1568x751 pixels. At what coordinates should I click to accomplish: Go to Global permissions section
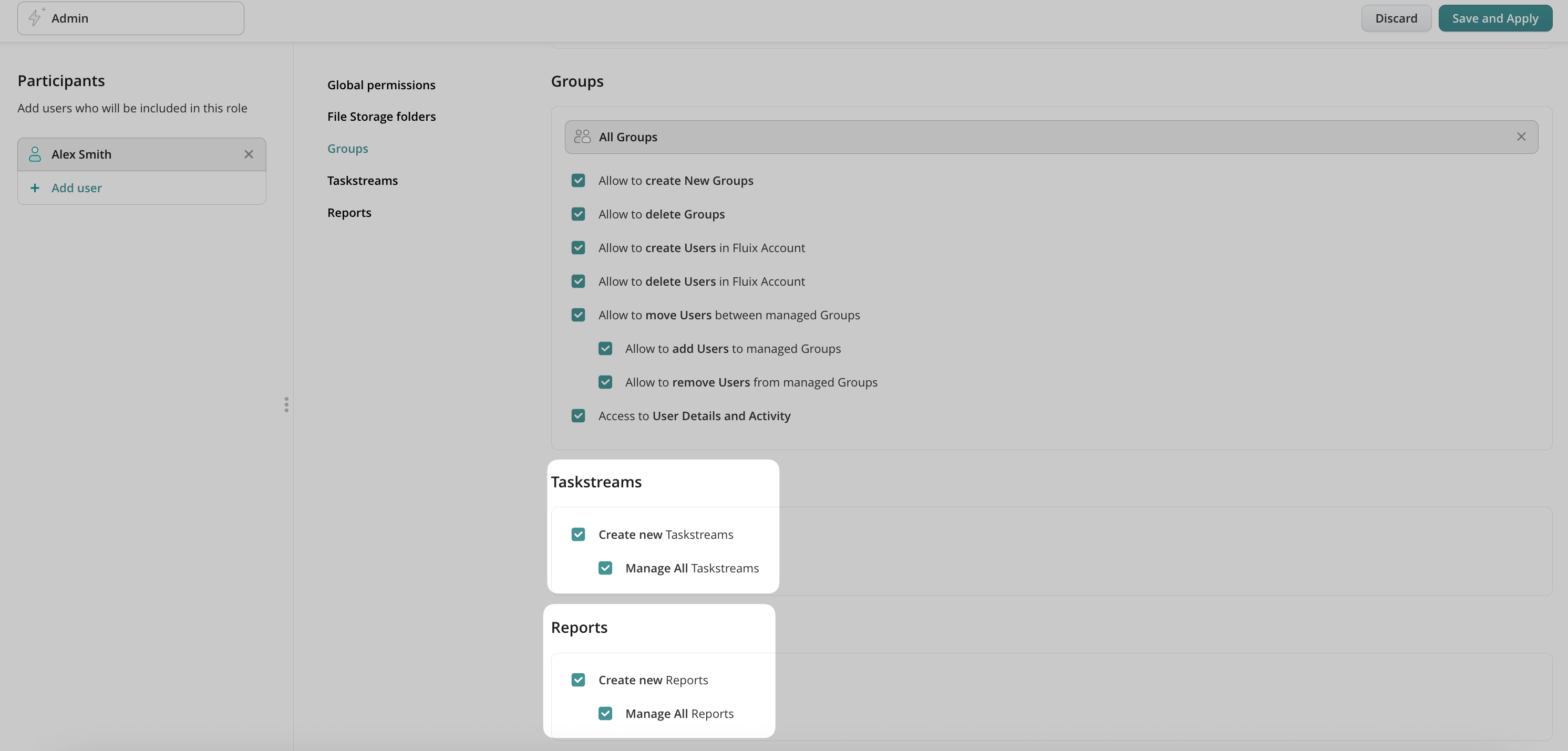click(x=381, y=85)
